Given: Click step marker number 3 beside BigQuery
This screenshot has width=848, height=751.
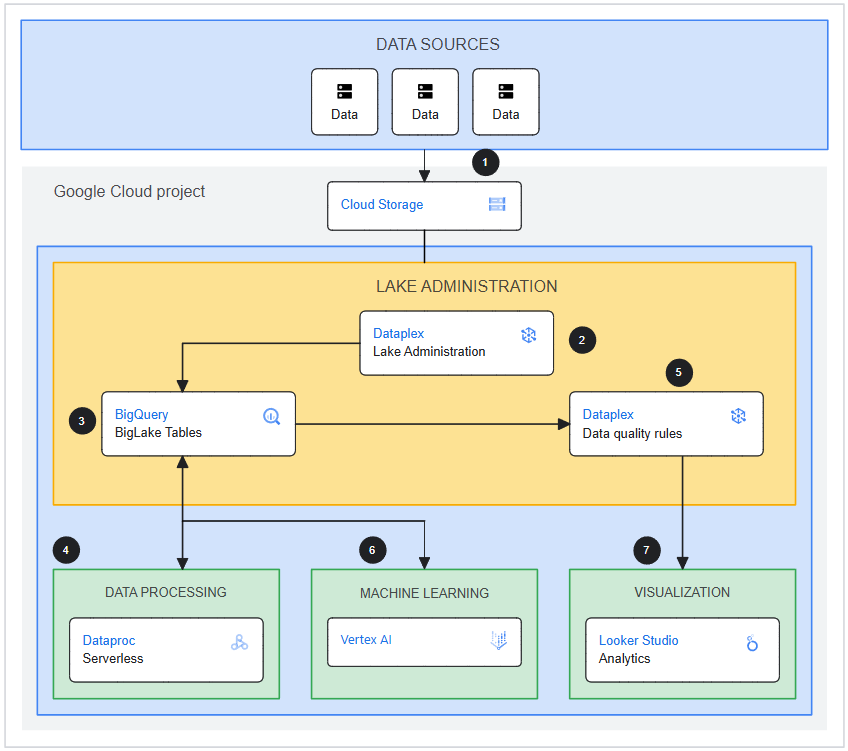Looking at the screenshot, I should pyautogui.click(x=82, y=421).
